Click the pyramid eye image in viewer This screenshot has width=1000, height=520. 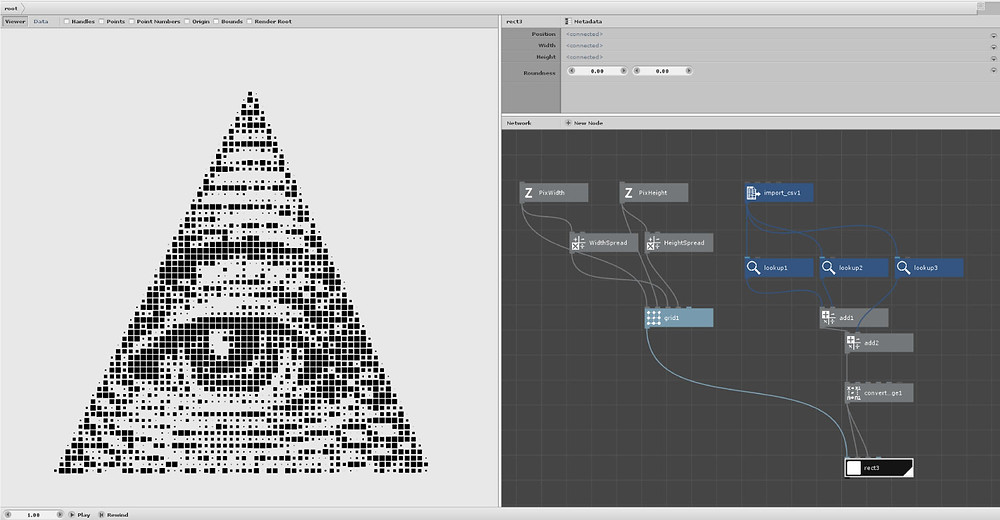(x=242, y=283)
